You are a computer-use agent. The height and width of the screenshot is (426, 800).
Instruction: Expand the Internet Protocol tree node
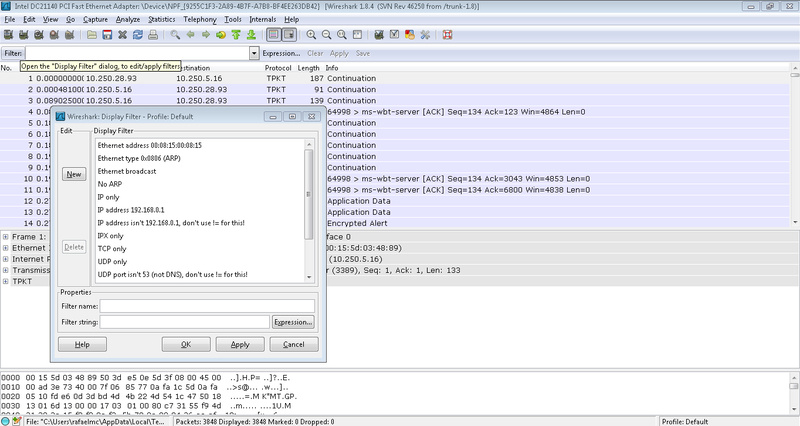click(6, 259)
